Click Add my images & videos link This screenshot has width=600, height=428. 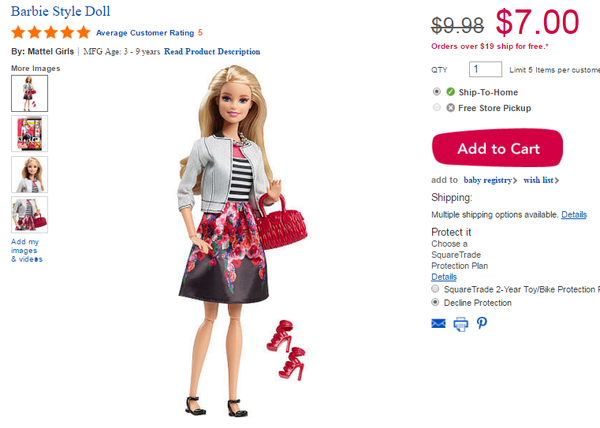coord(27,251)
